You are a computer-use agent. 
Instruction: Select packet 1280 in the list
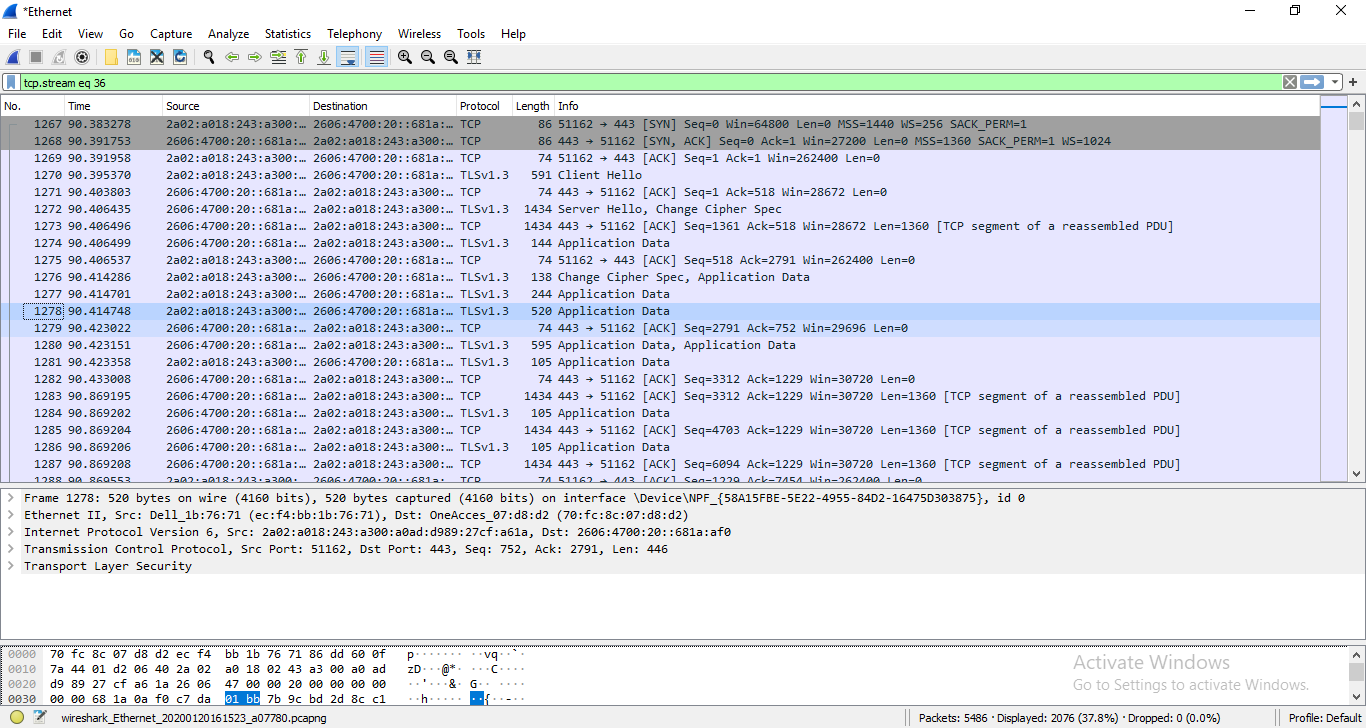pos(660,345)
